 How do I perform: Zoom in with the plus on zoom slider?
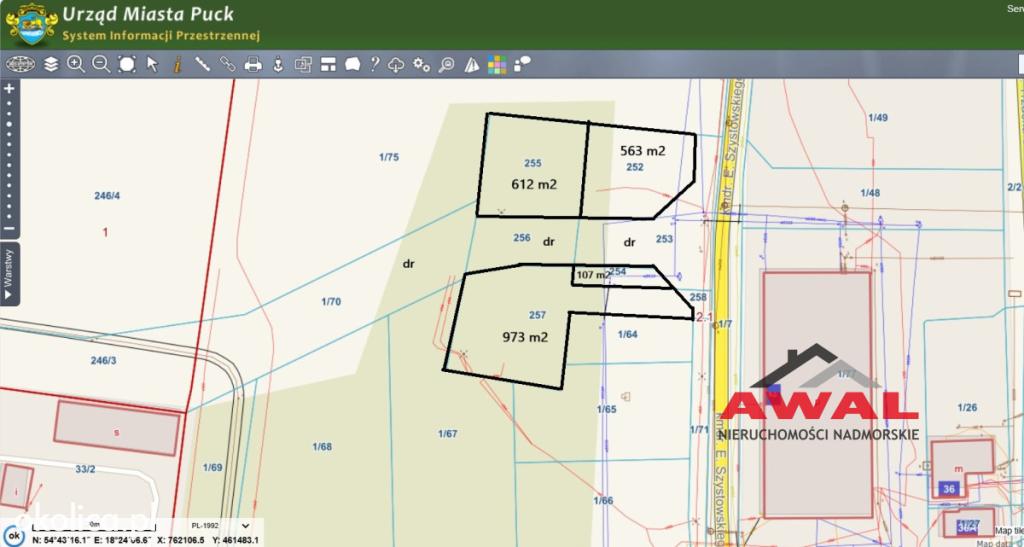tap(9, 88)
